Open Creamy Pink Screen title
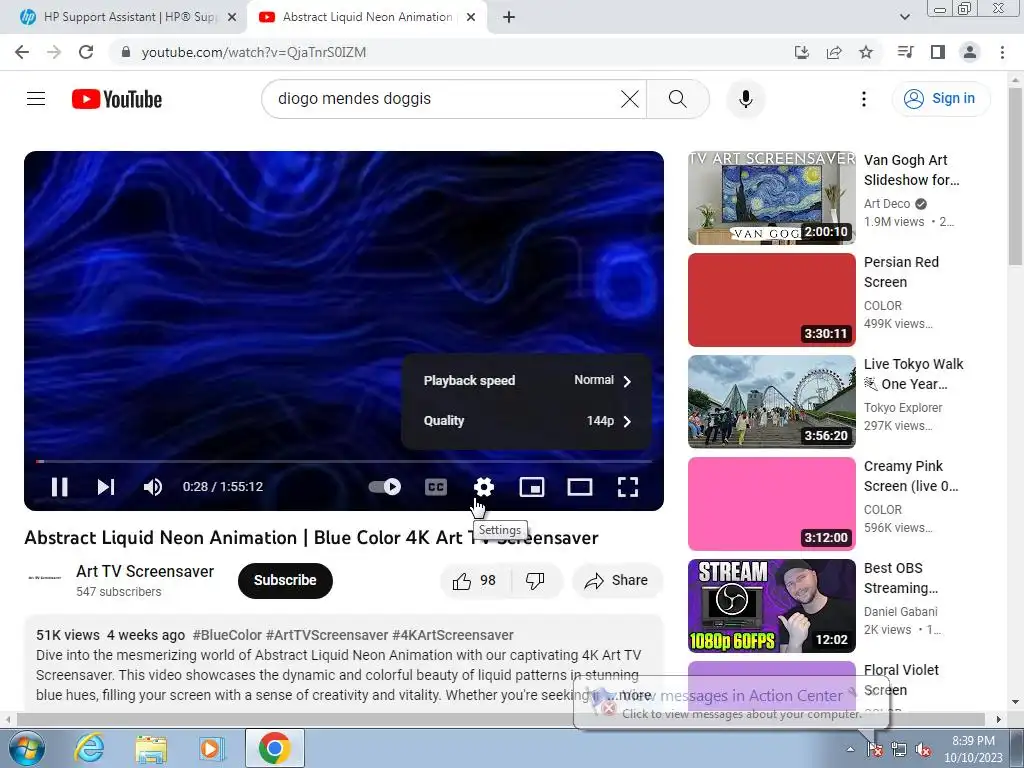1024x768 pixels. (x=911, y=476)
